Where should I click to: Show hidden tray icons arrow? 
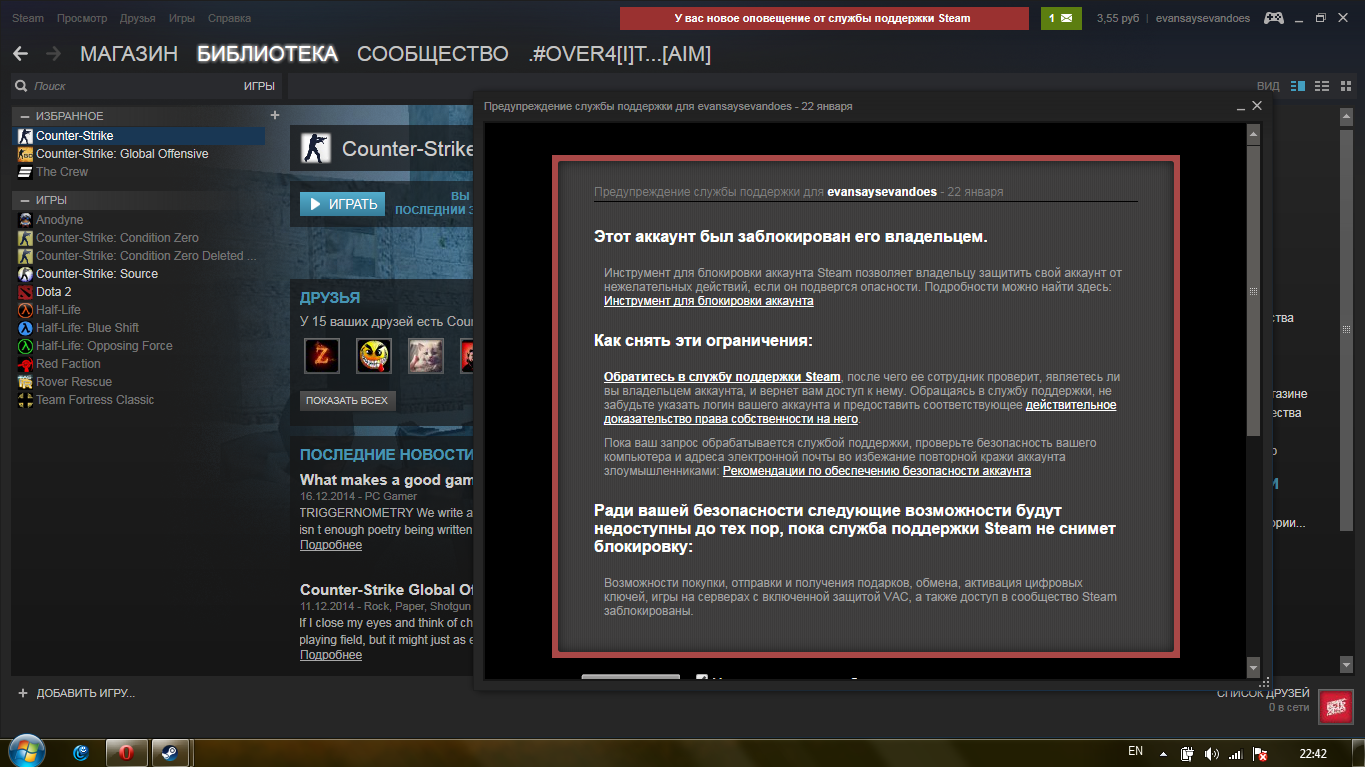pos(1164,752)
